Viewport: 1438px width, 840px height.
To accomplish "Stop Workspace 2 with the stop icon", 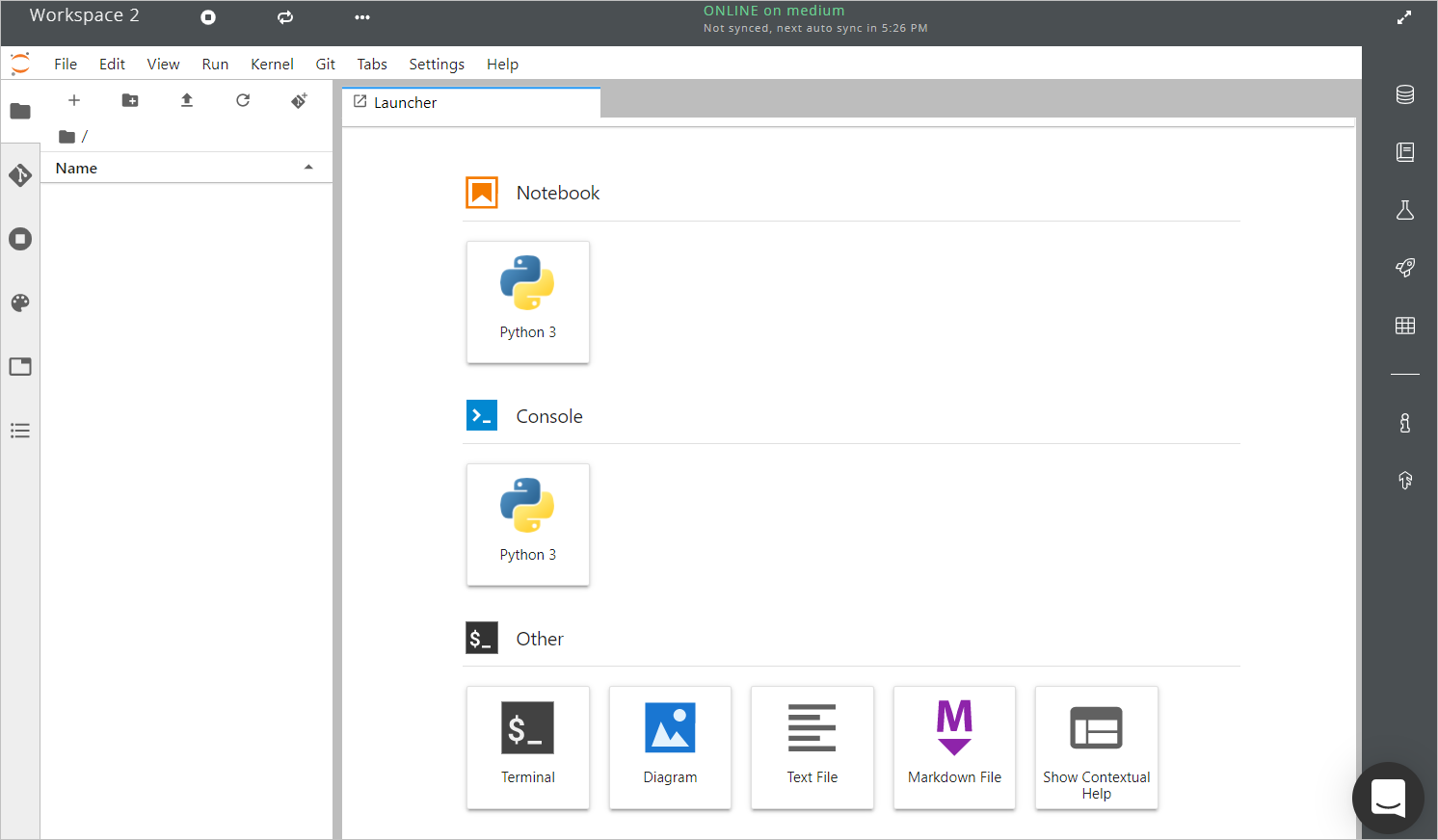I will 208,17.
